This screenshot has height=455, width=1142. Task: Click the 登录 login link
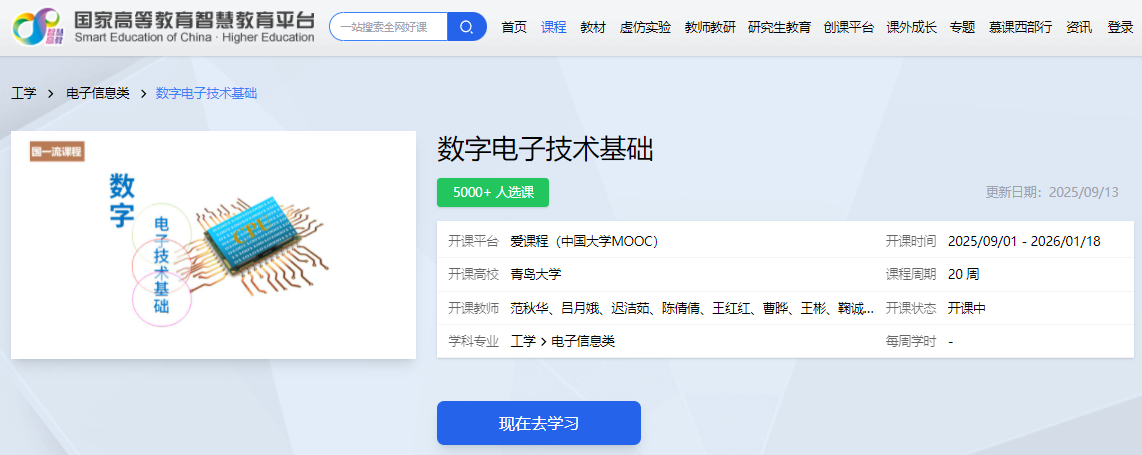pos(1120,27)
